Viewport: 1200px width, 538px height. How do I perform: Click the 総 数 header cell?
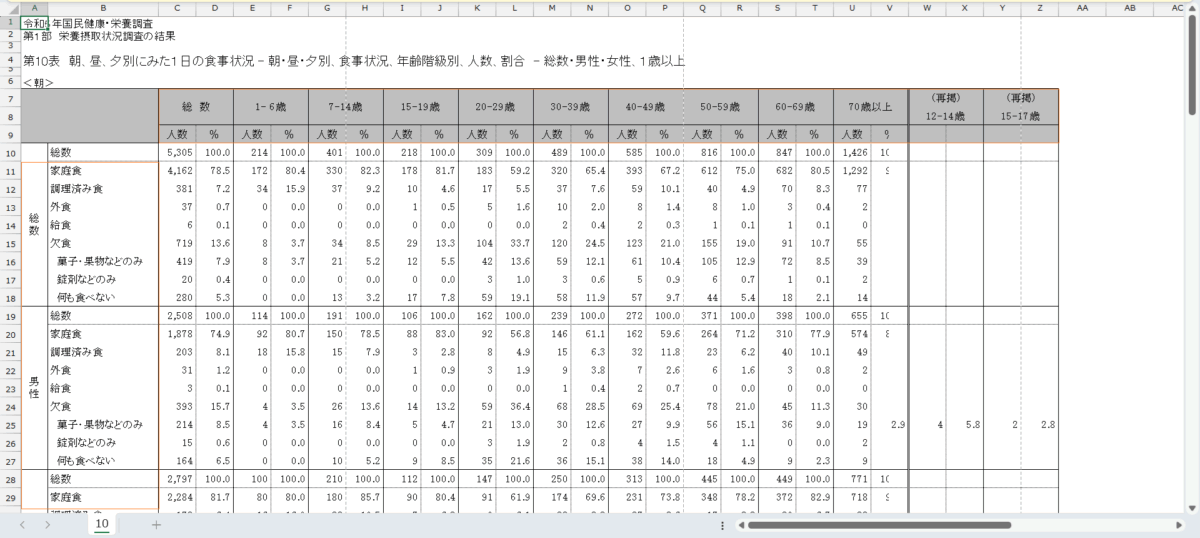pos(195,106)
